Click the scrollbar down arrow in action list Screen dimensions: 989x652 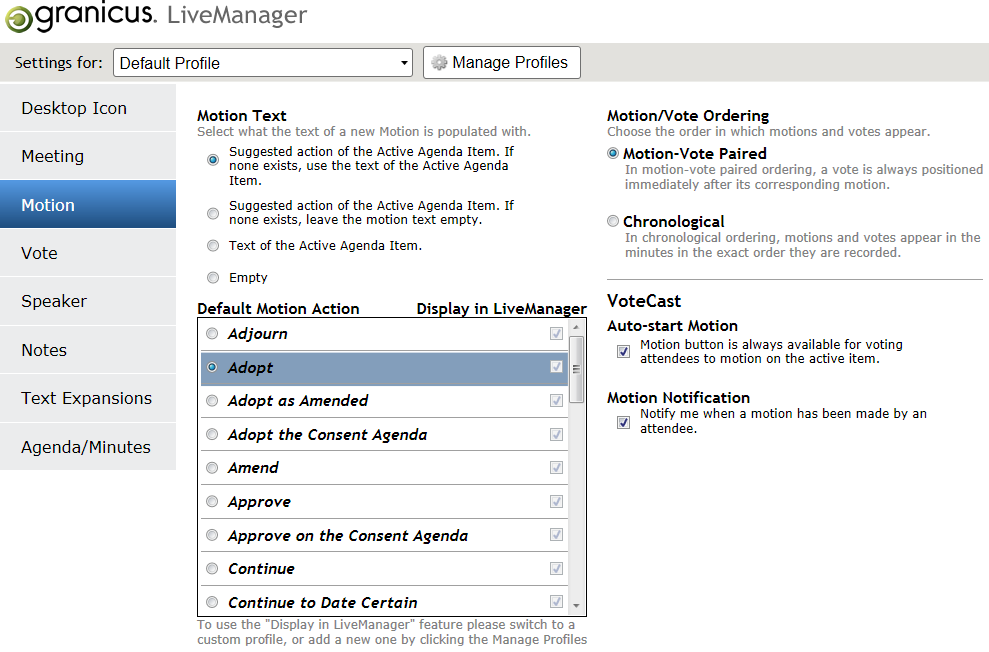(577, 604)
